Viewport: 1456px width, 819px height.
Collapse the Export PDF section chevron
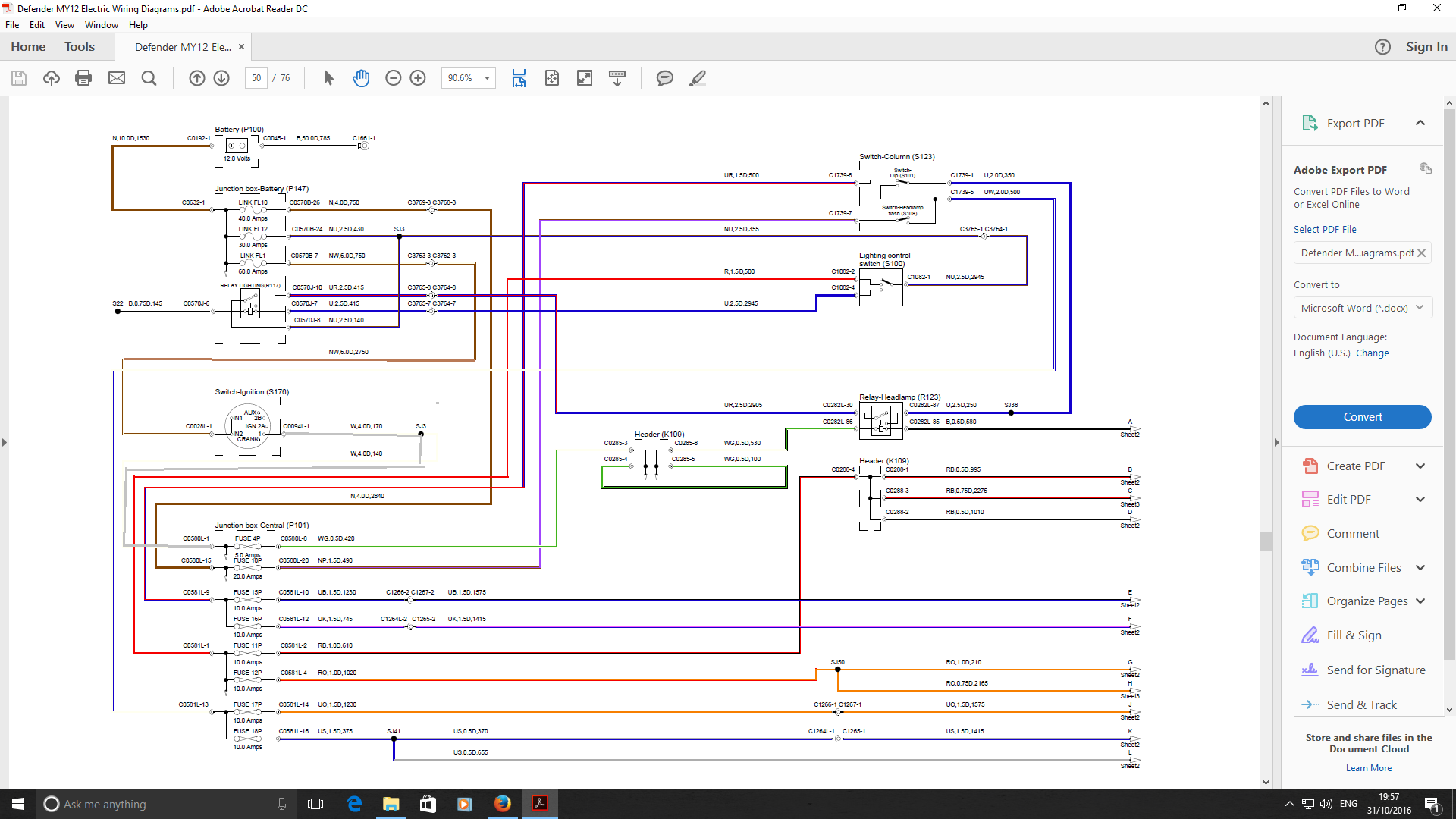[x=1420, y=123]
